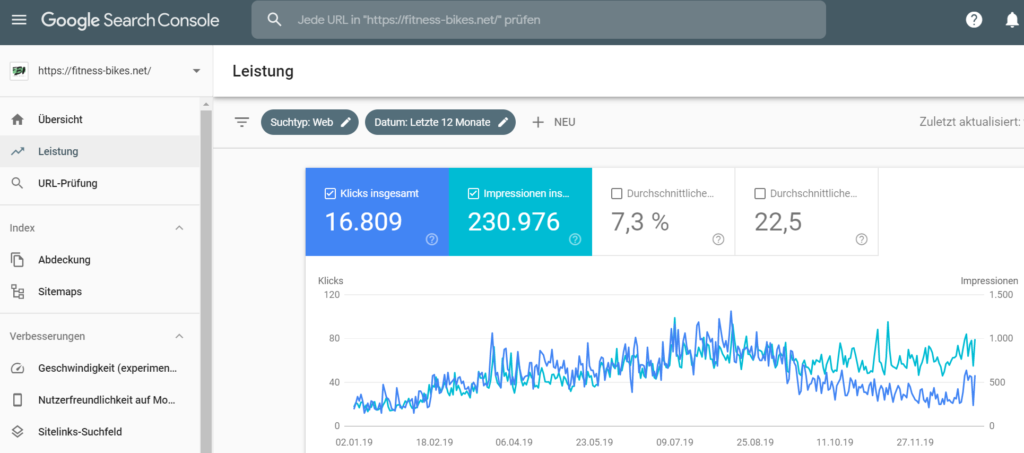The image size is (1024, 453).
Task: Click the Geschwindigkeit speedometer icon
Action: coord(18,368)
